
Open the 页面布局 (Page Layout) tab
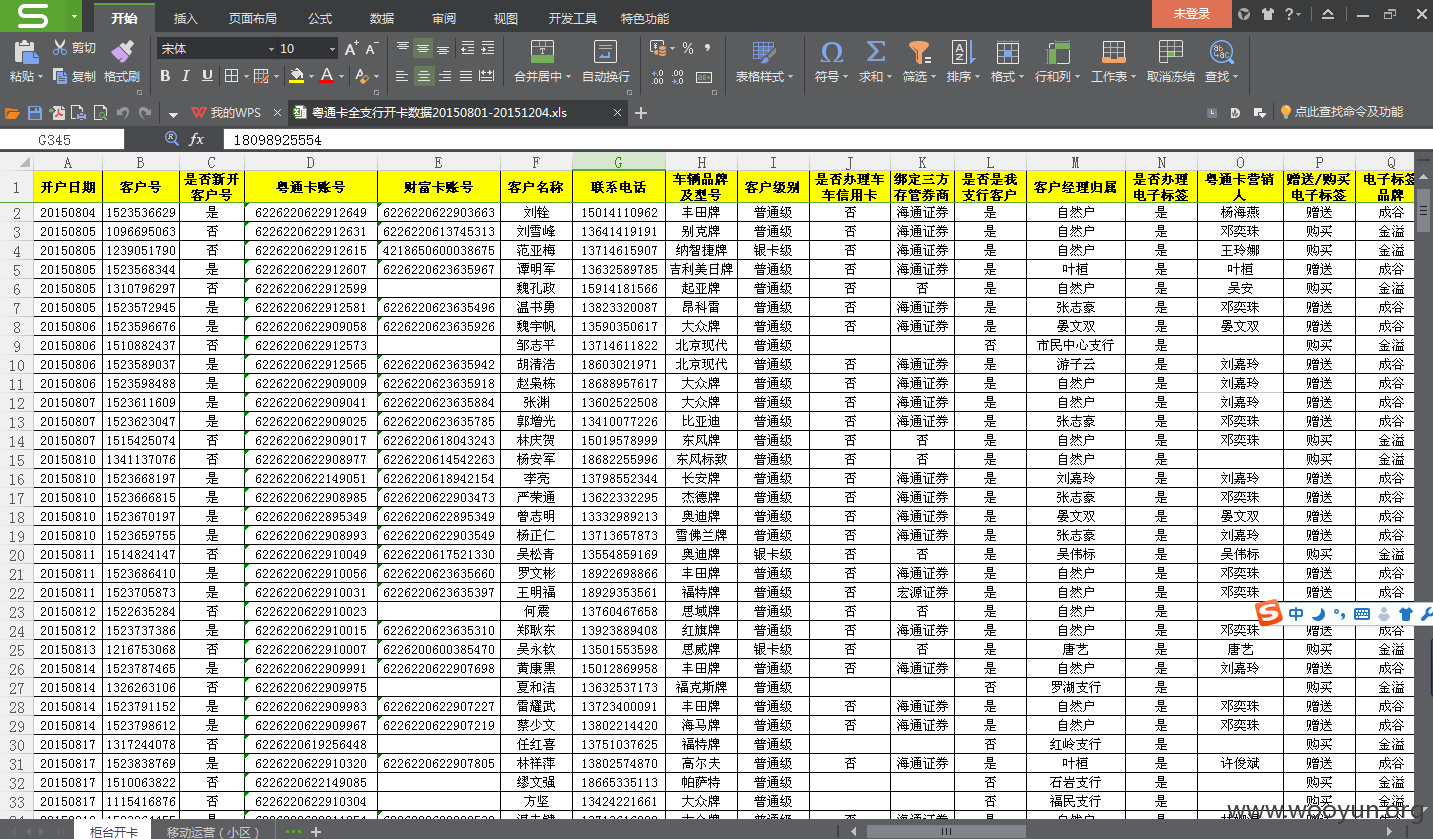(x=252, y=18)
